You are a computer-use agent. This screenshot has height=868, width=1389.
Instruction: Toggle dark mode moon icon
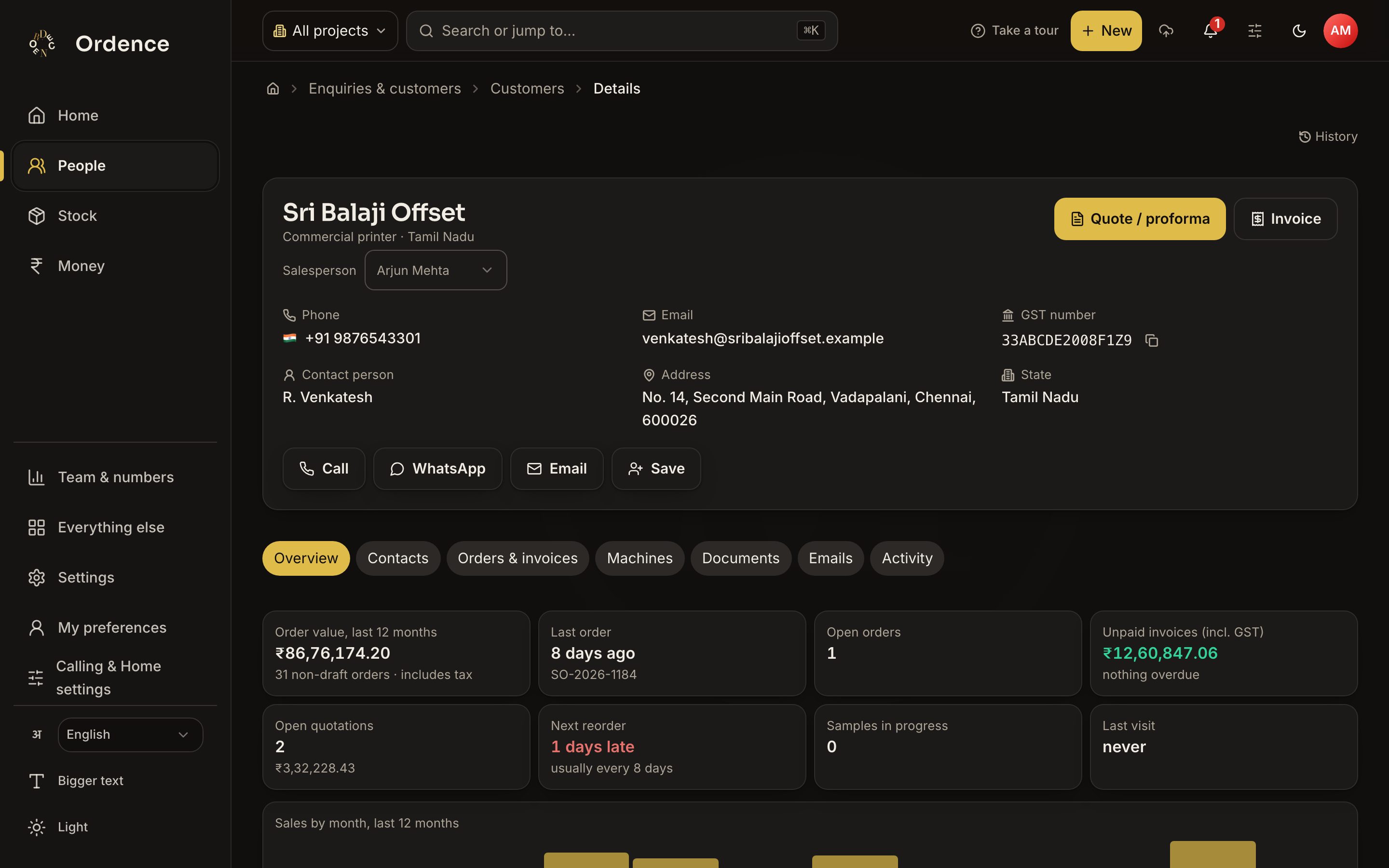click(x=1299, y=30)
